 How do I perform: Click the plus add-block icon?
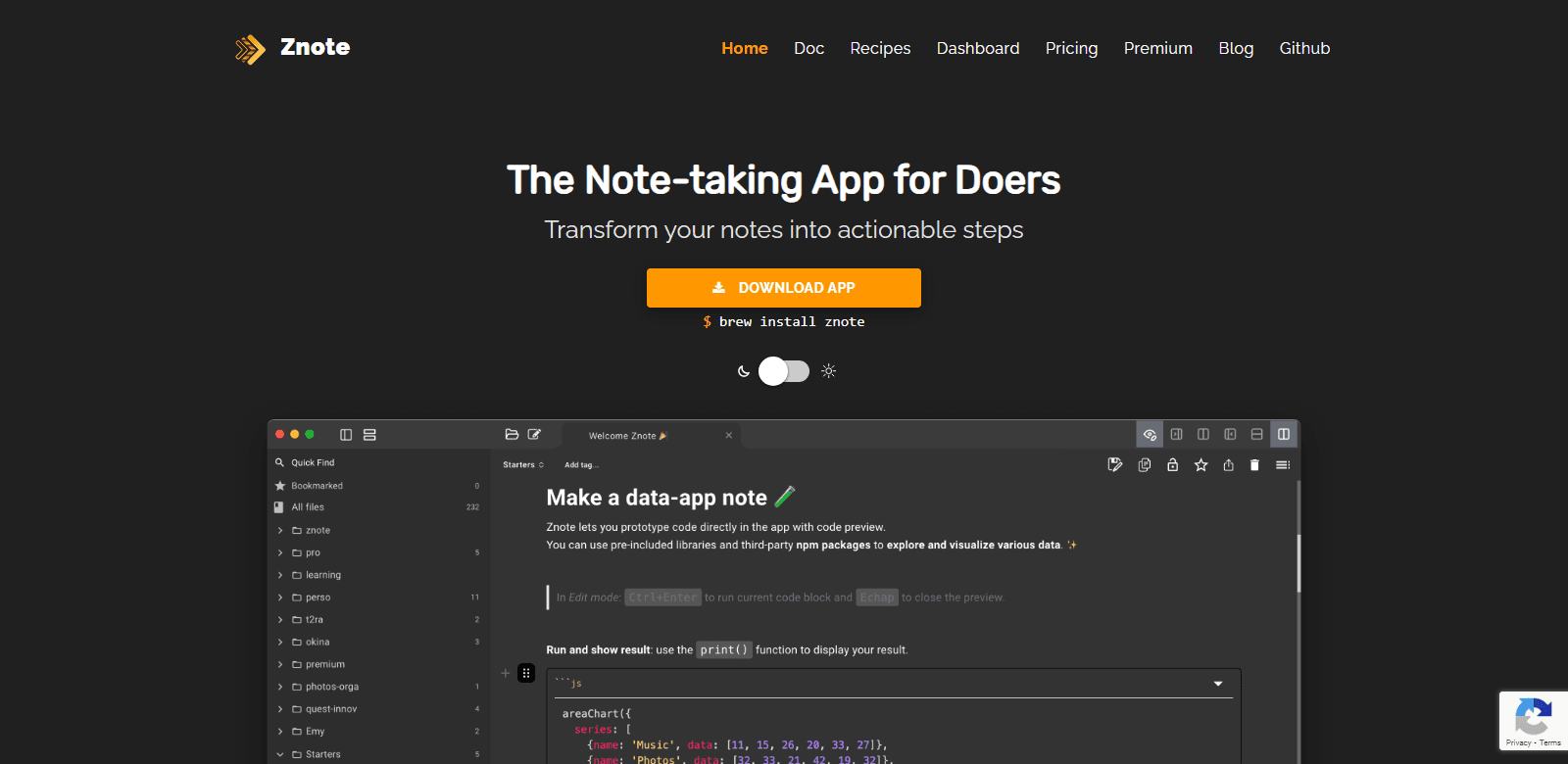click(506, 673)
